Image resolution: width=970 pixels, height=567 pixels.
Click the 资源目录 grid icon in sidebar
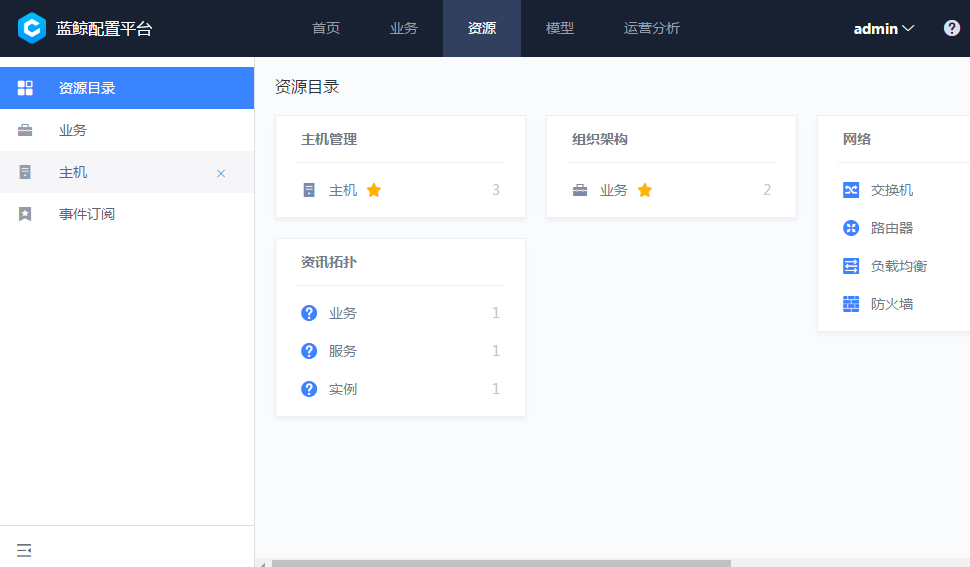tap(25, 88)
